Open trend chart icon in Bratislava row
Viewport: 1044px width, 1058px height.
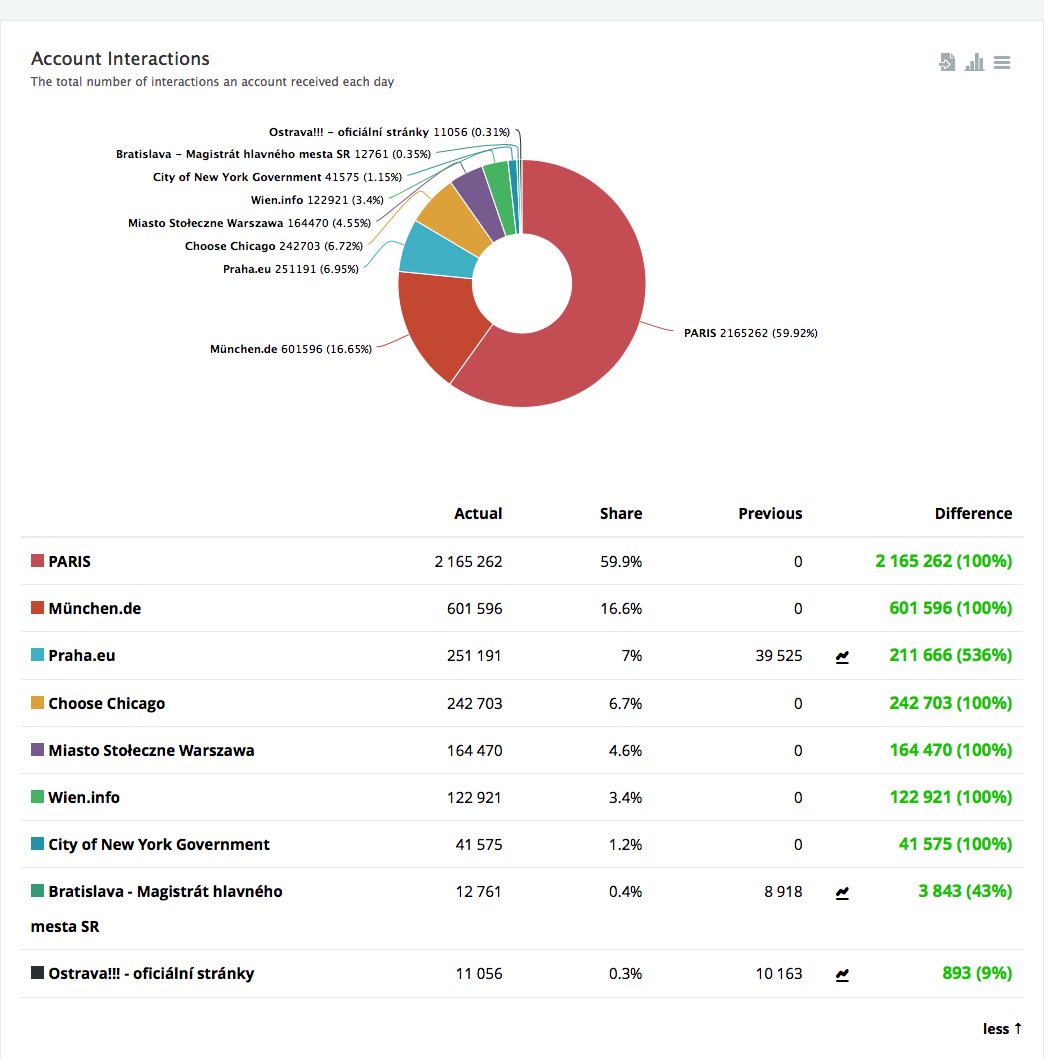[842, 893]
